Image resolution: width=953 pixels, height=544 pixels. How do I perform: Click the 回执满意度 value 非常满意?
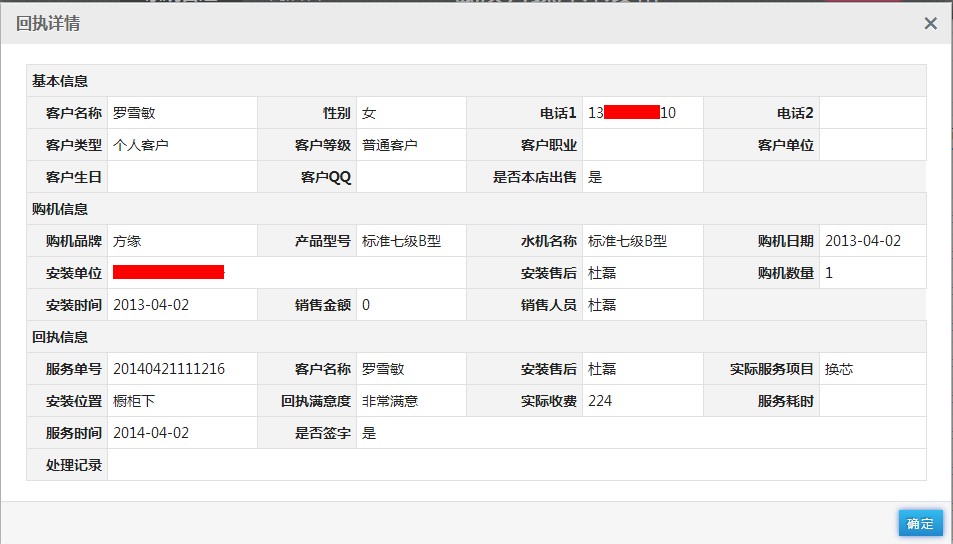click(x=390, y=401)
